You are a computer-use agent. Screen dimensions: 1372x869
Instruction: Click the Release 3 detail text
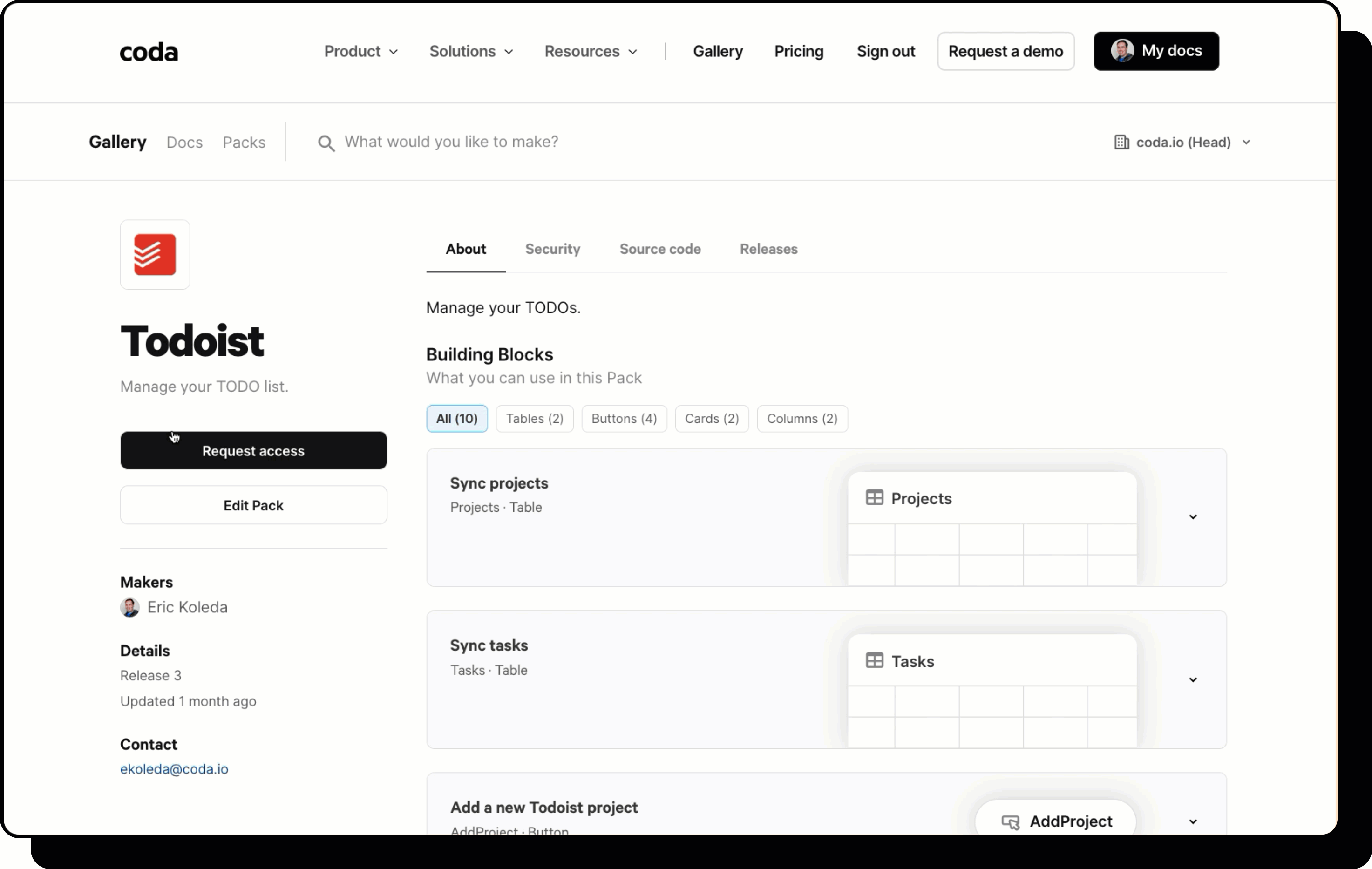click(x=151, y=675)
